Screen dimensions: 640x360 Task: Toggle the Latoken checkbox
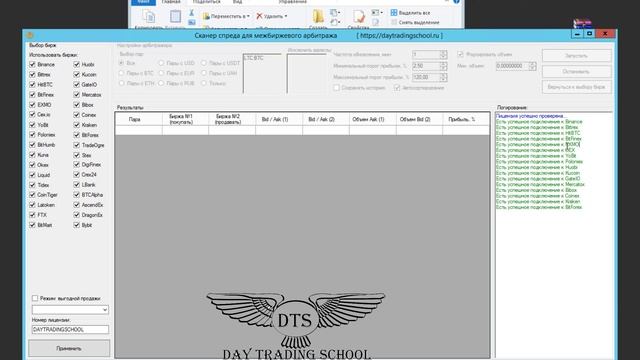(x=32, y=205)
